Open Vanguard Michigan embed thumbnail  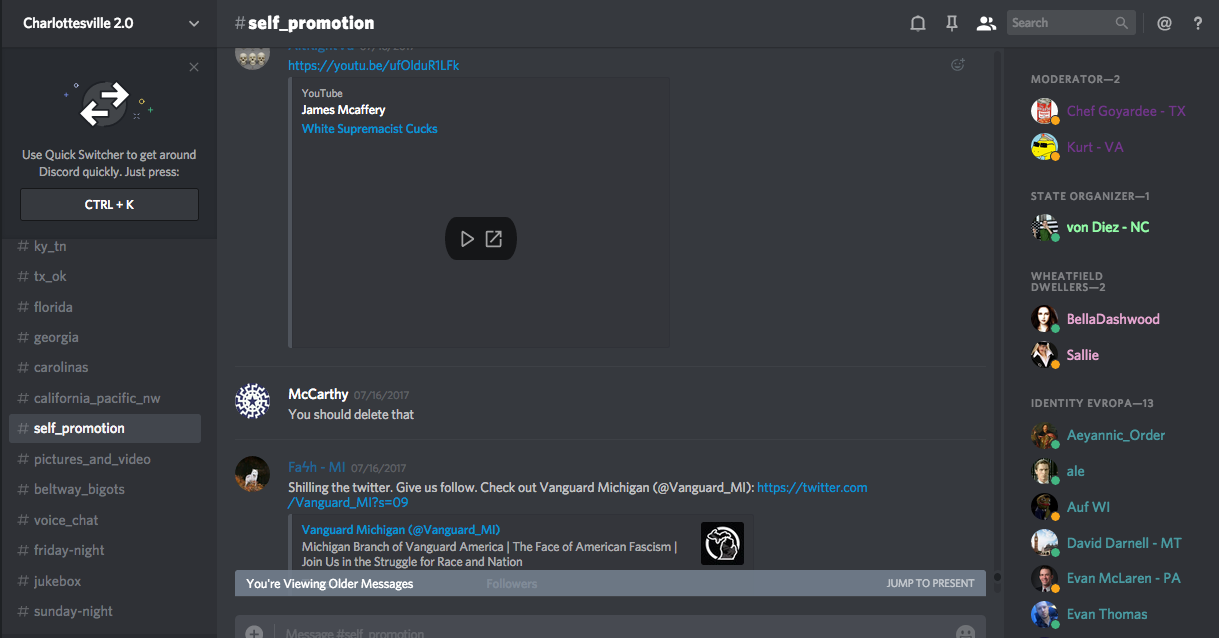(x=722, y=543)
